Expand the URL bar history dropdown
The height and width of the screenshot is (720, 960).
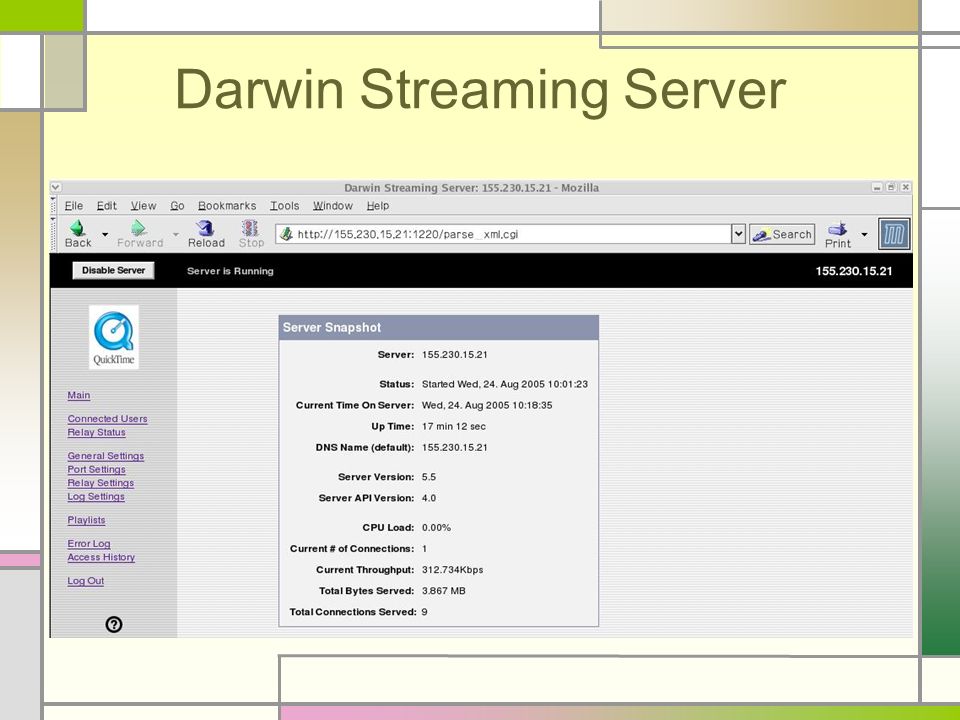[x=738, y=234]
